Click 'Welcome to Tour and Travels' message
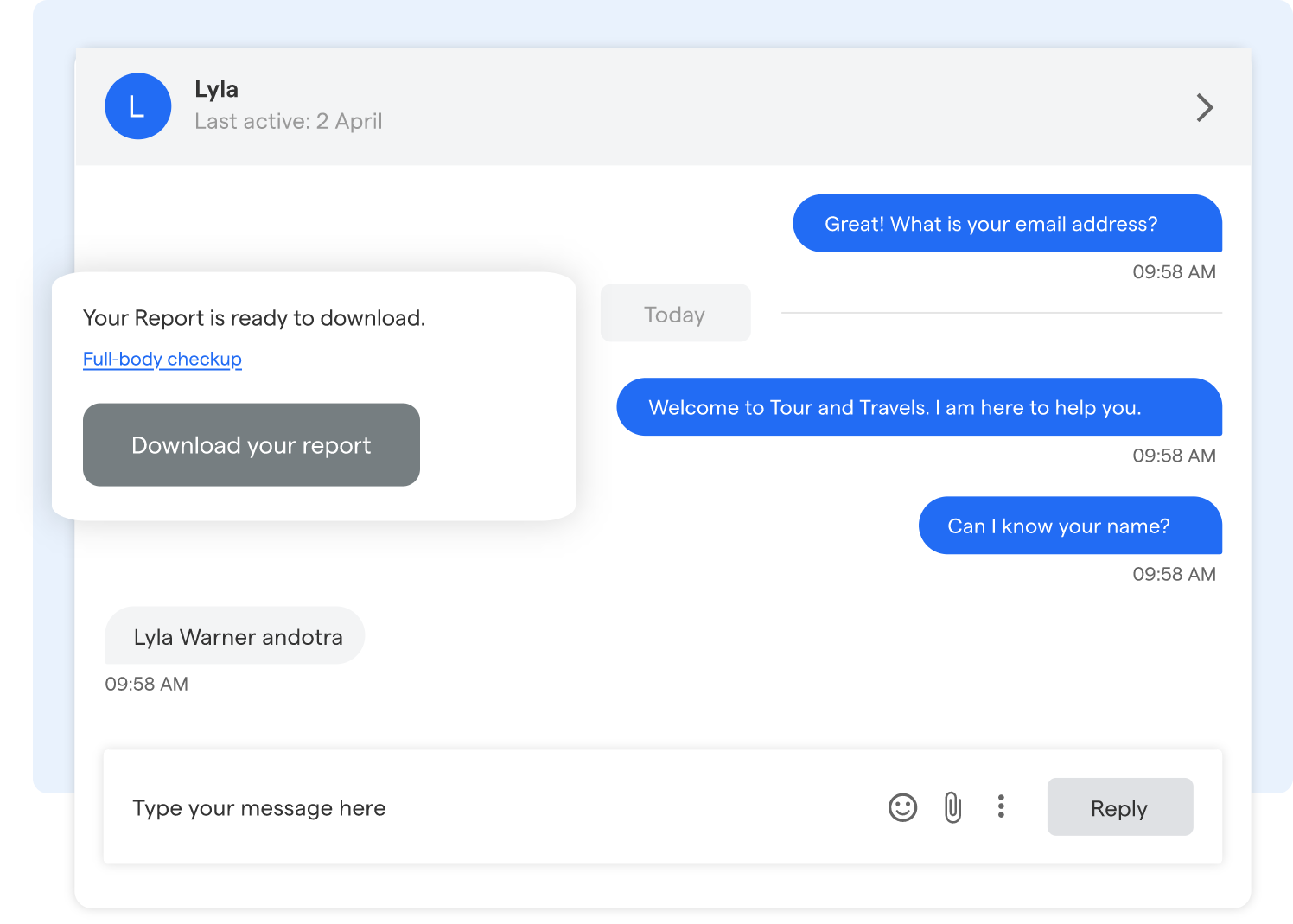 click(x=920, y=407)
